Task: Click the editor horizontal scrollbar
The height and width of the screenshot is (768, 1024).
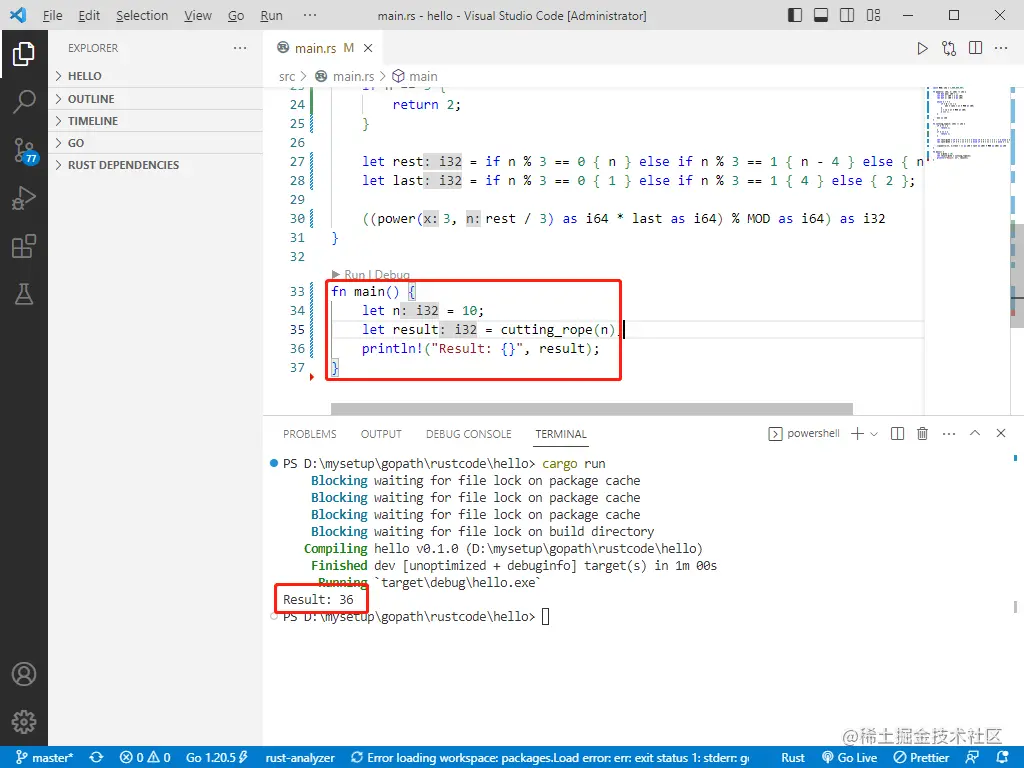Action: (x=592, y=409)
